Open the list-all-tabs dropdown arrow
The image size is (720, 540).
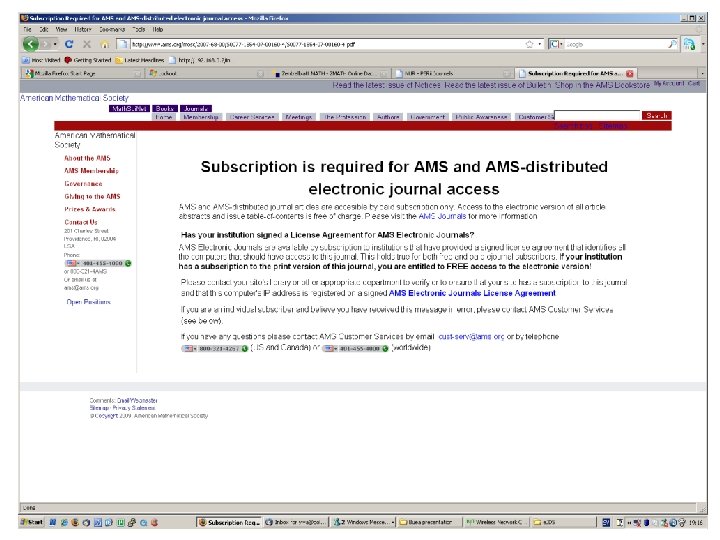click(x=702, y=73)
